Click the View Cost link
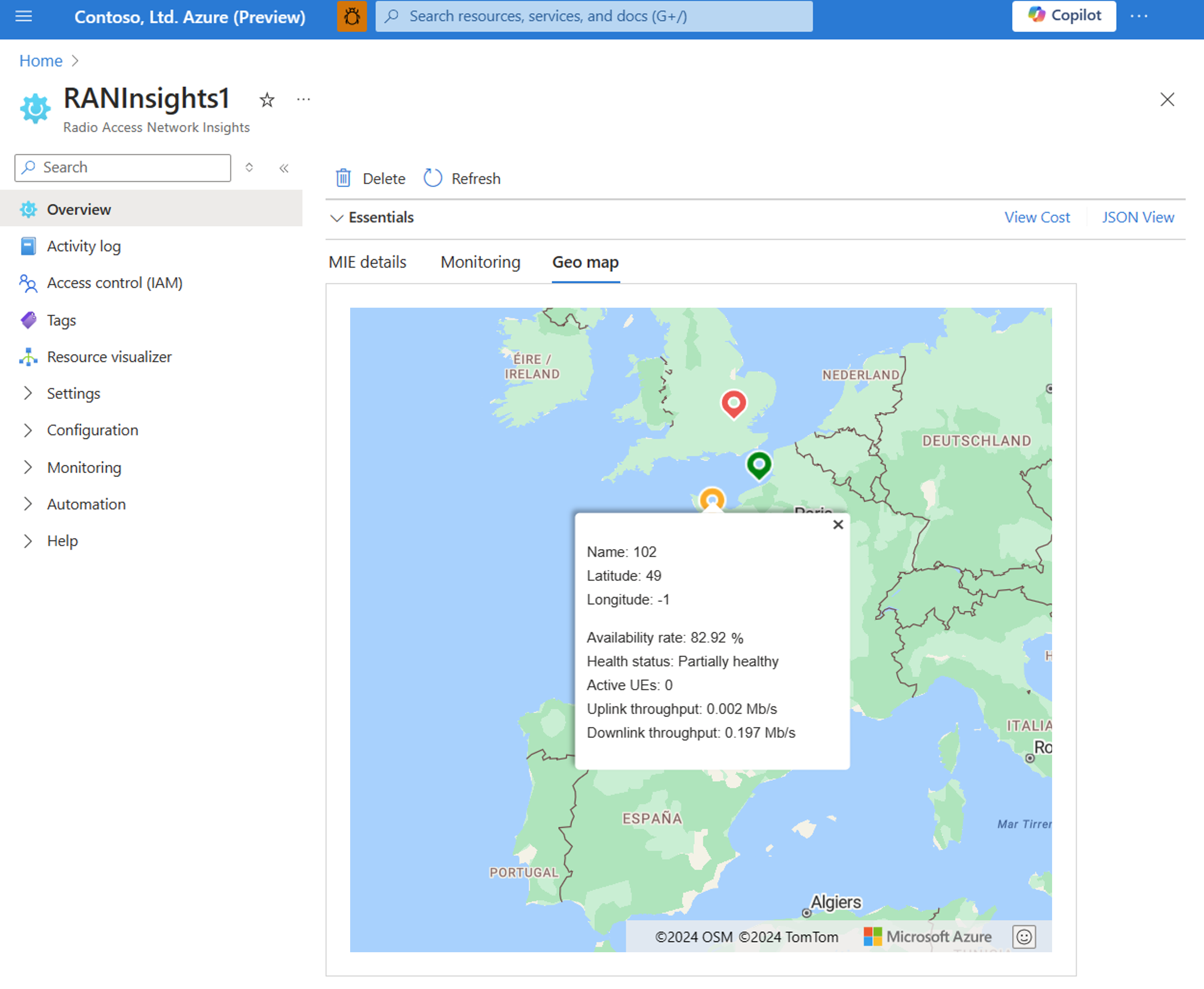This screenshot has width=1204, height=989. [x=1038, y=217]
